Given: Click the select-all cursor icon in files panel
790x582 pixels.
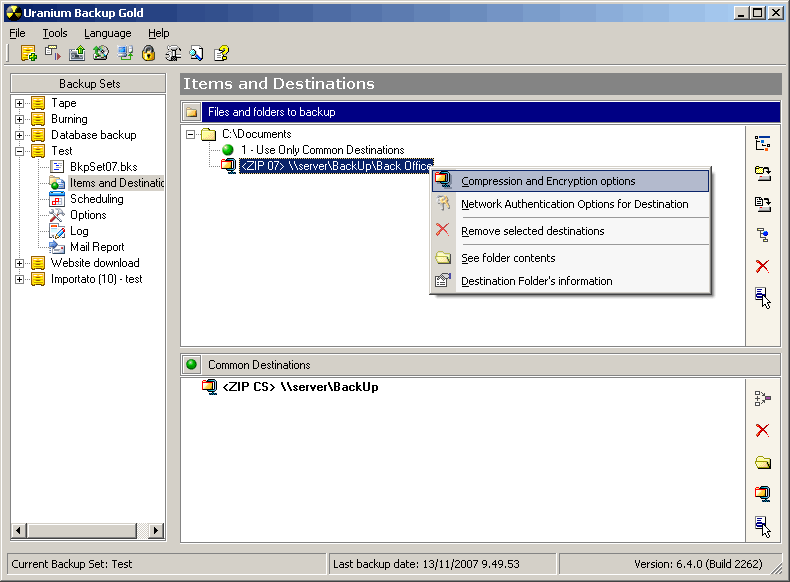Looking at the screenshot, I should tap(762, 297).
